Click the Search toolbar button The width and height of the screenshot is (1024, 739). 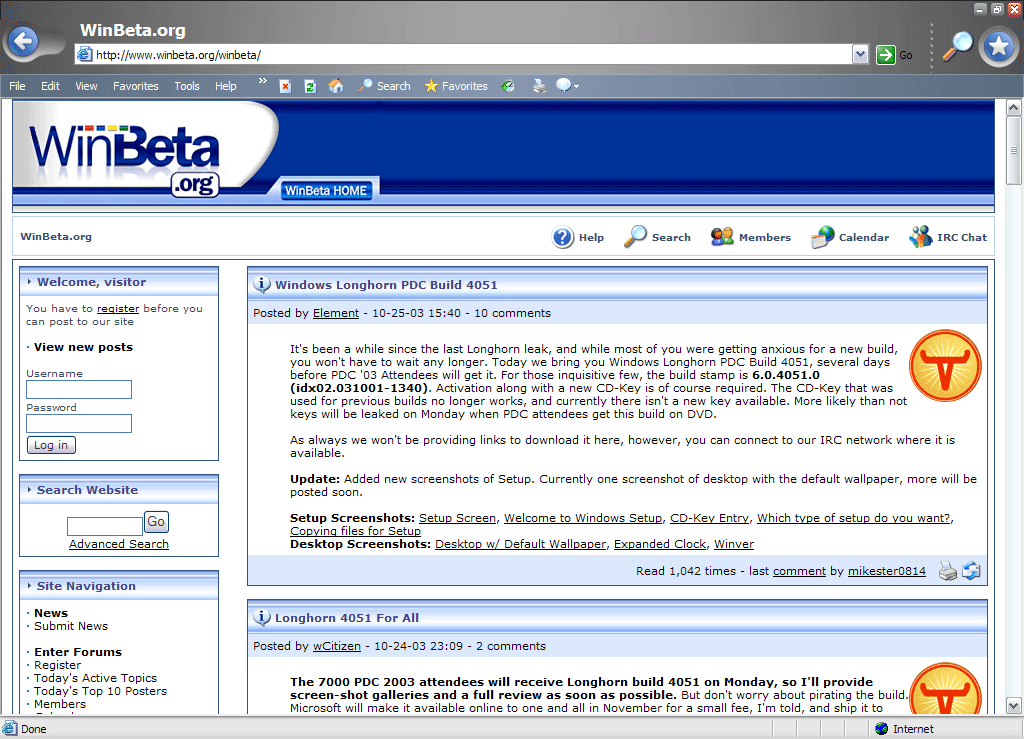tap(384, 86)
